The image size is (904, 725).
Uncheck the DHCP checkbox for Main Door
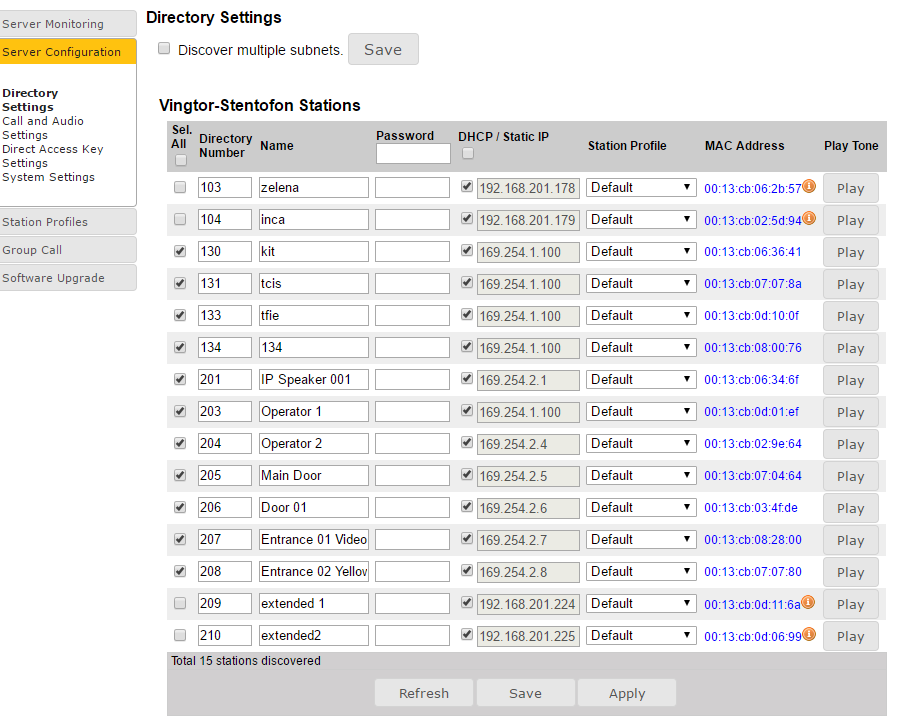click(x=467, y=475)
